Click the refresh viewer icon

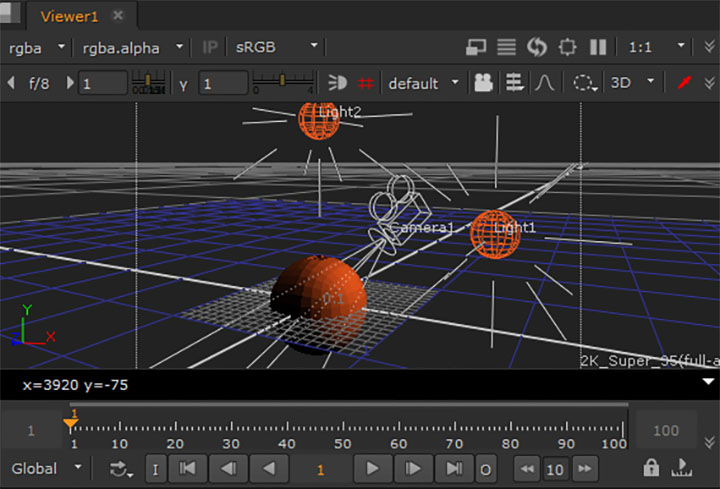[x=537, y=47]
